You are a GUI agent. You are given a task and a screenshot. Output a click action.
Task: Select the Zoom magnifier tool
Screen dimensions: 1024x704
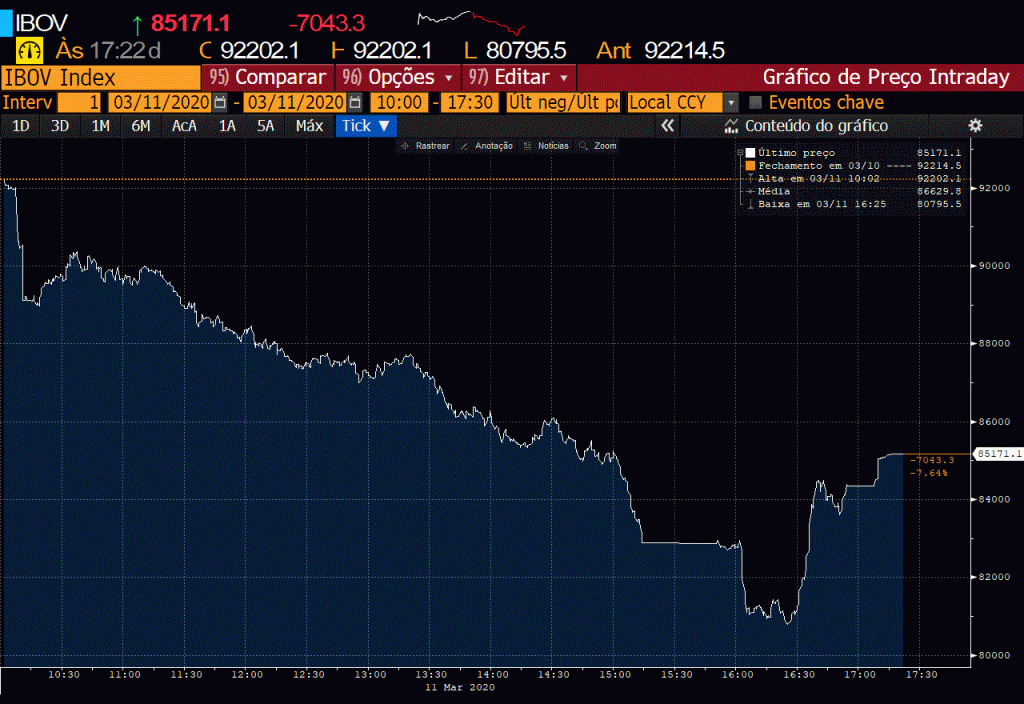pyautogui.click(x=599, y=146)
